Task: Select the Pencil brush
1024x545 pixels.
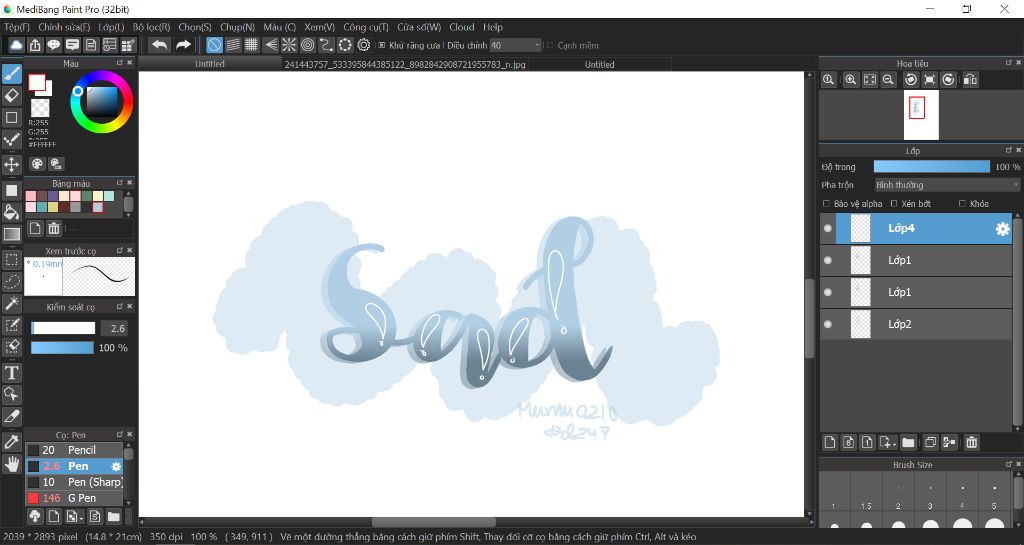Action: click(x=74, y=450)
